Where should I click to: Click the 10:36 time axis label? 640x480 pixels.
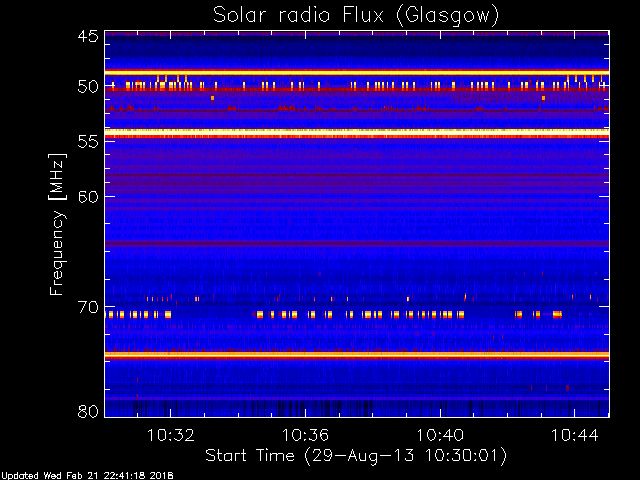pyautogui.click(x=305, y=435)
